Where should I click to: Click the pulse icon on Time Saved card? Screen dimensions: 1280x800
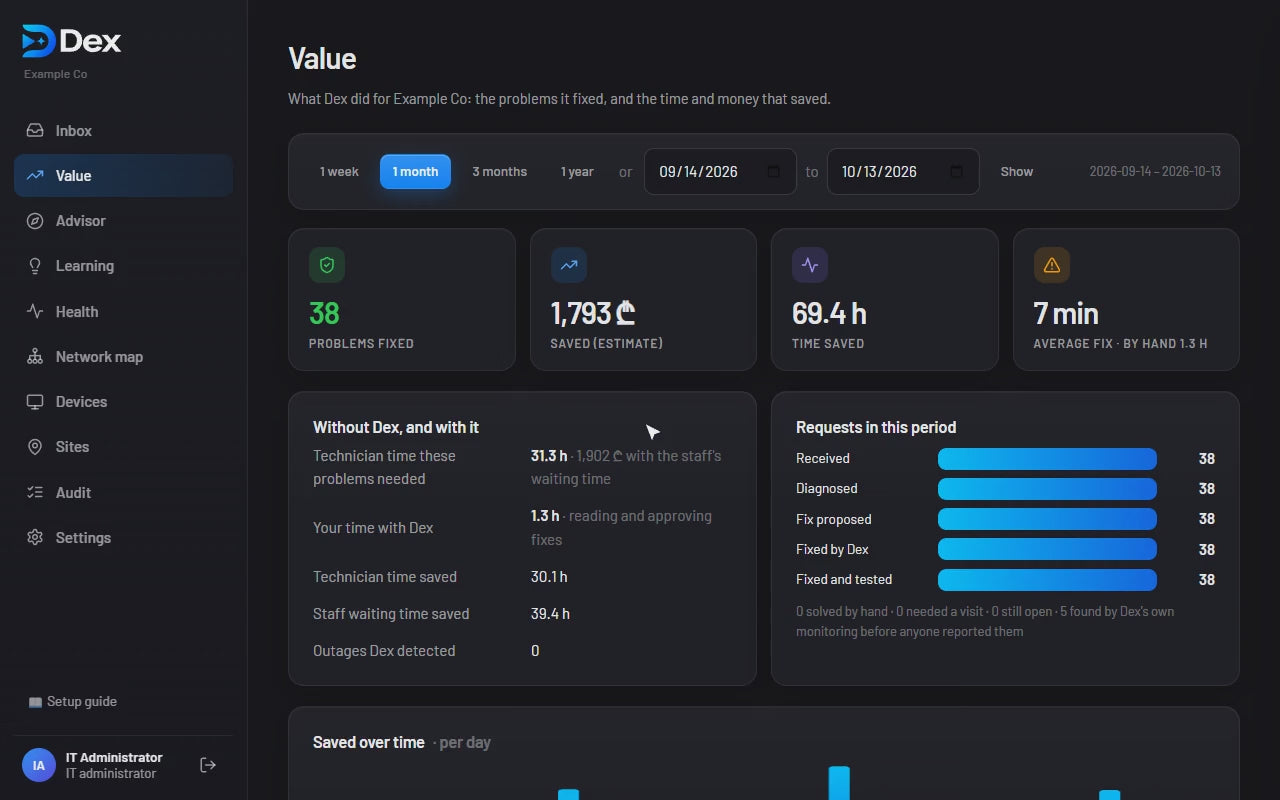click(x=810, y=265)
